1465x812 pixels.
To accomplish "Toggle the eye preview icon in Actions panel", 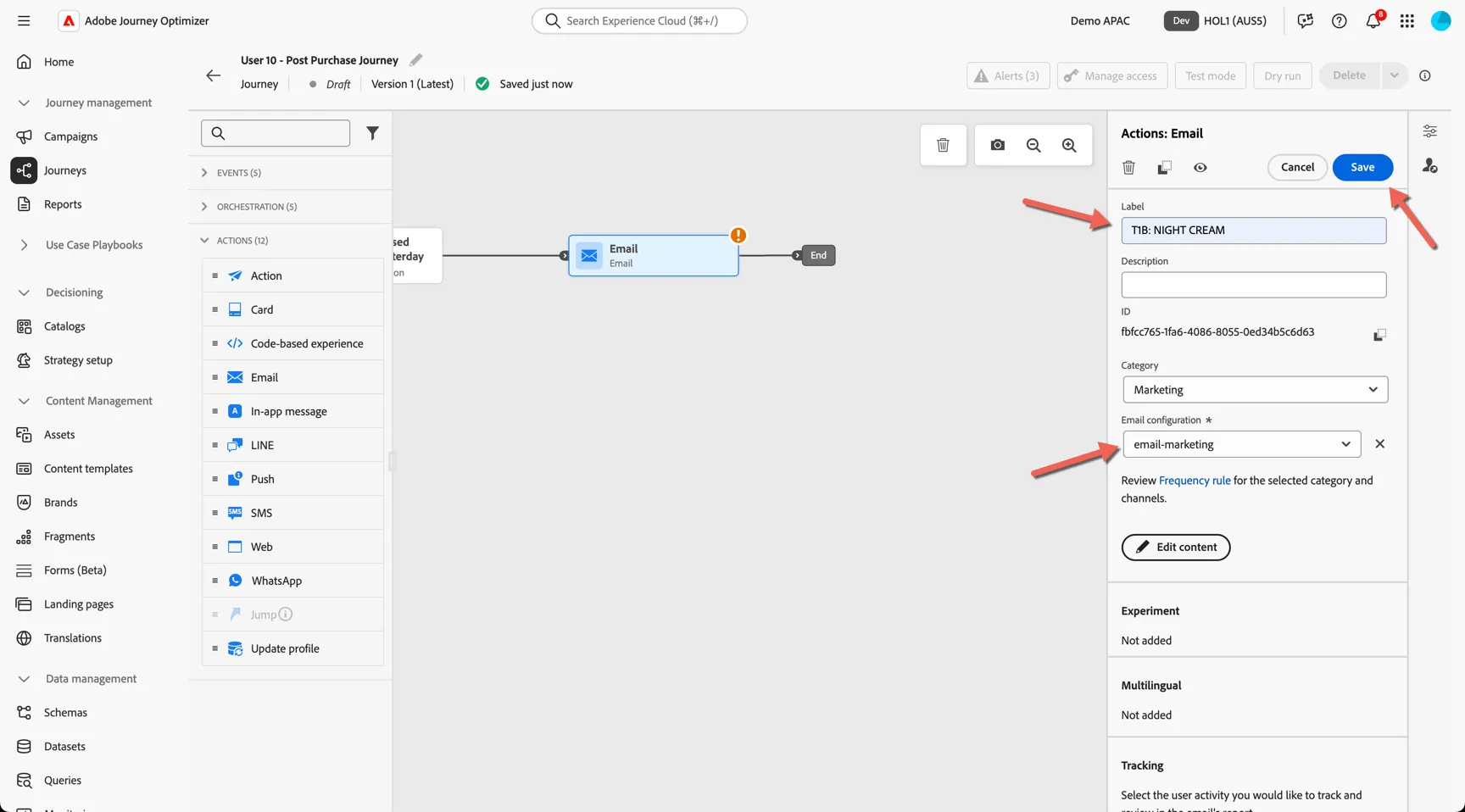I will (1200, 168).
